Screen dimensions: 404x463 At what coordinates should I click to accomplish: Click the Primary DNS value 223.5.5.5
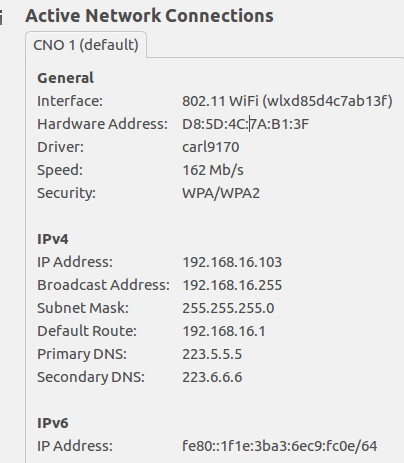click(212, 354)
